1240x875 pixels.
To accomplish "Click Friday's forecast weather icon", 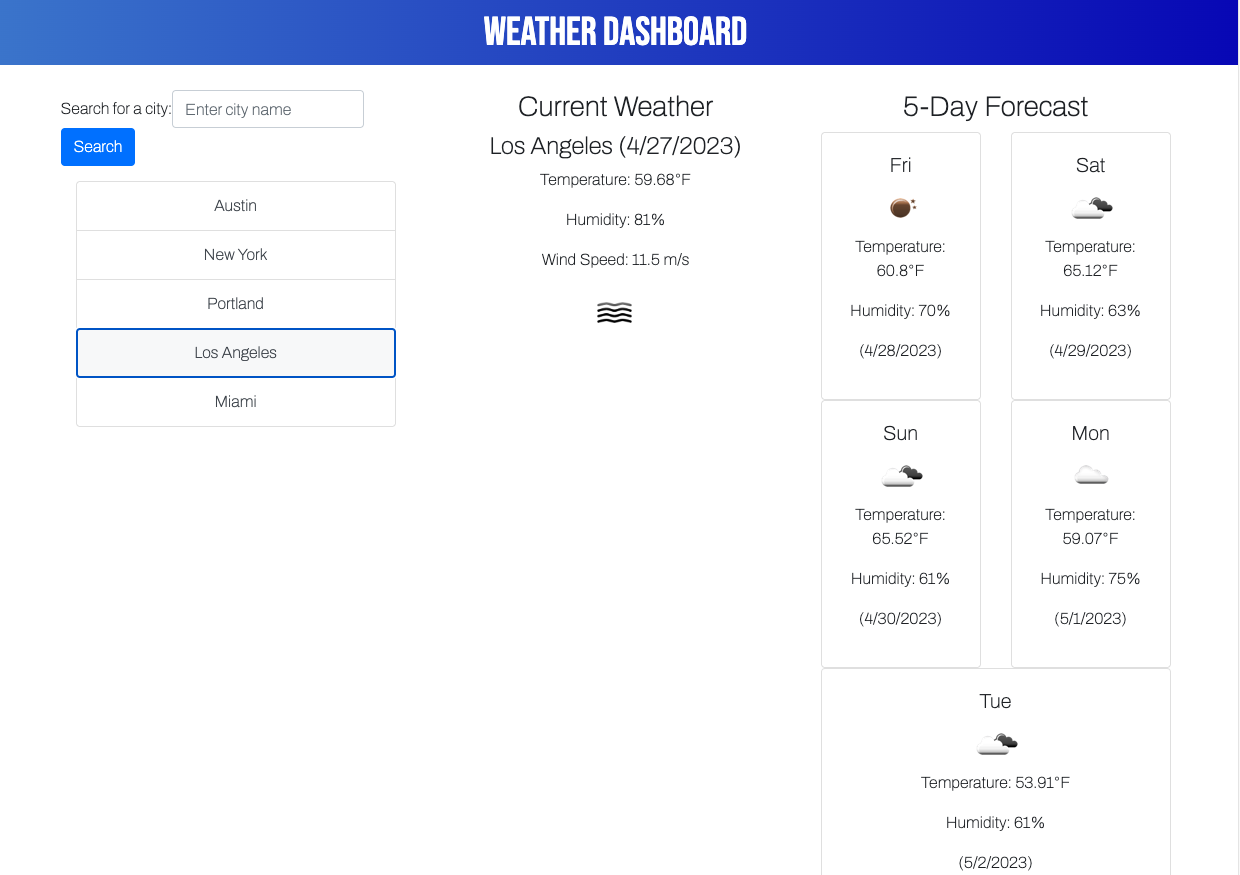I will [901, 207].
